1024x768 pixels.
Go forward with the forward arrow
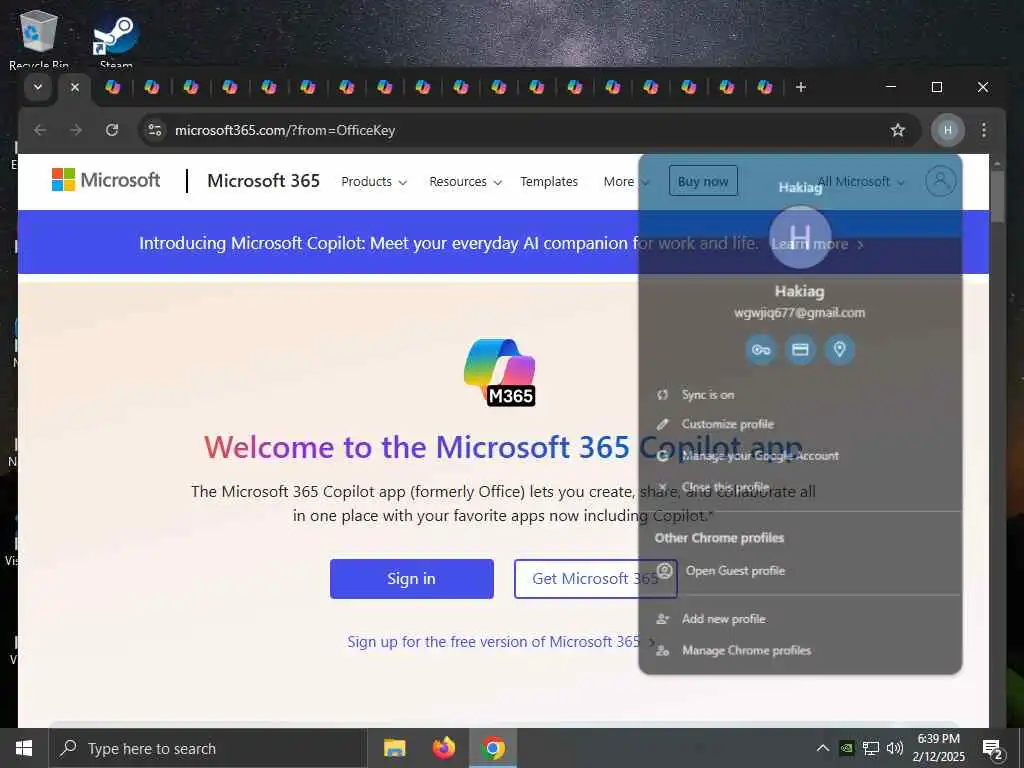coord(76,130)
